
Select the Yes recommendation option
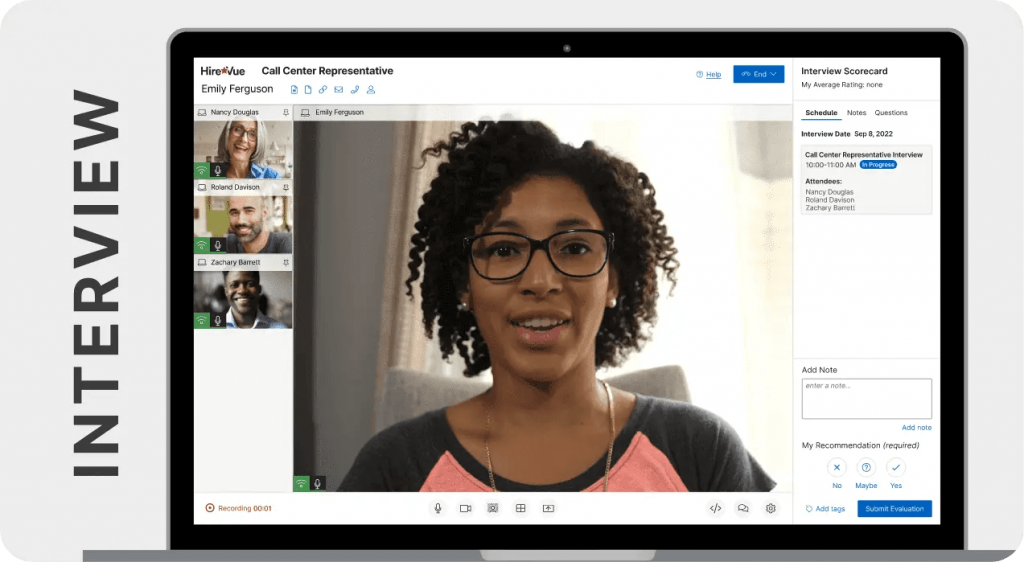pos(896,467)
